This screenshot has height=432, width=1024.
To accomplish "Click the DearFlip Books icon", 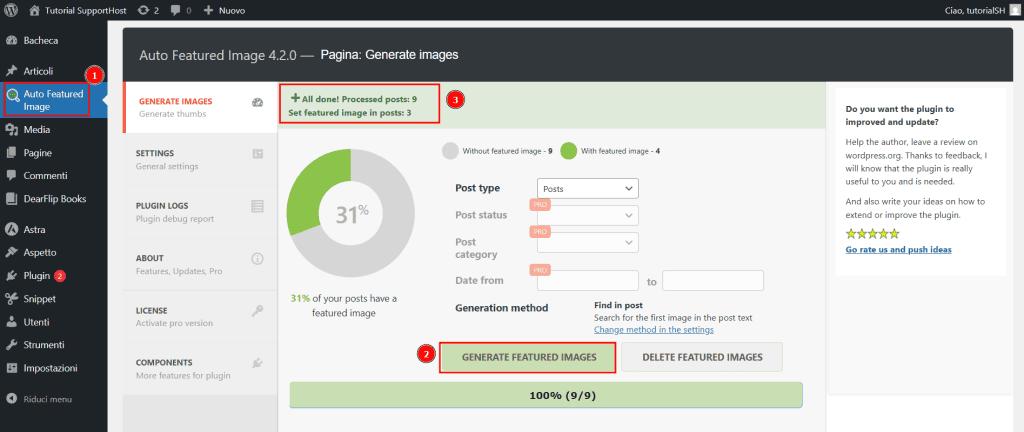I will pyautogui.click(x=11, y=199).
